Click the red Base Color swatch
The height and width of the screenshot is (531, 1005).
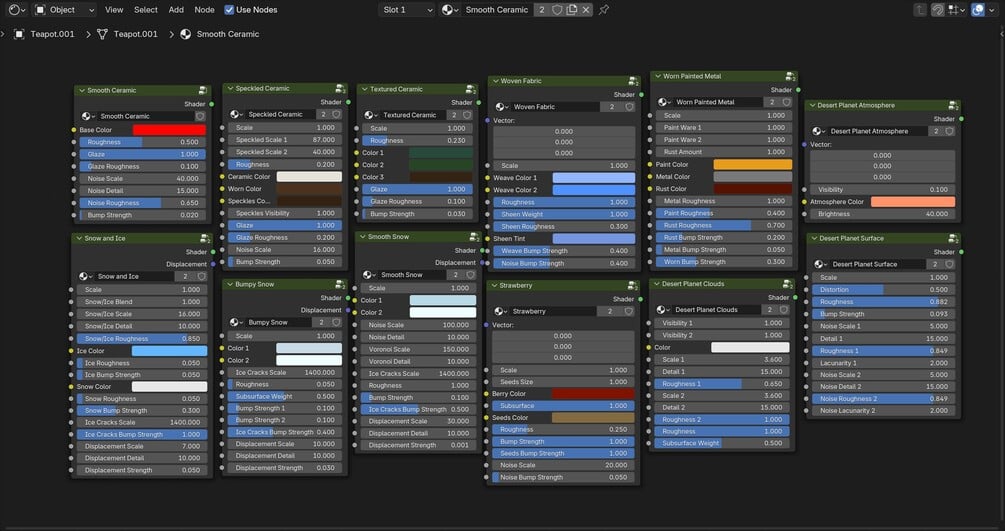[x=169, y=130]
